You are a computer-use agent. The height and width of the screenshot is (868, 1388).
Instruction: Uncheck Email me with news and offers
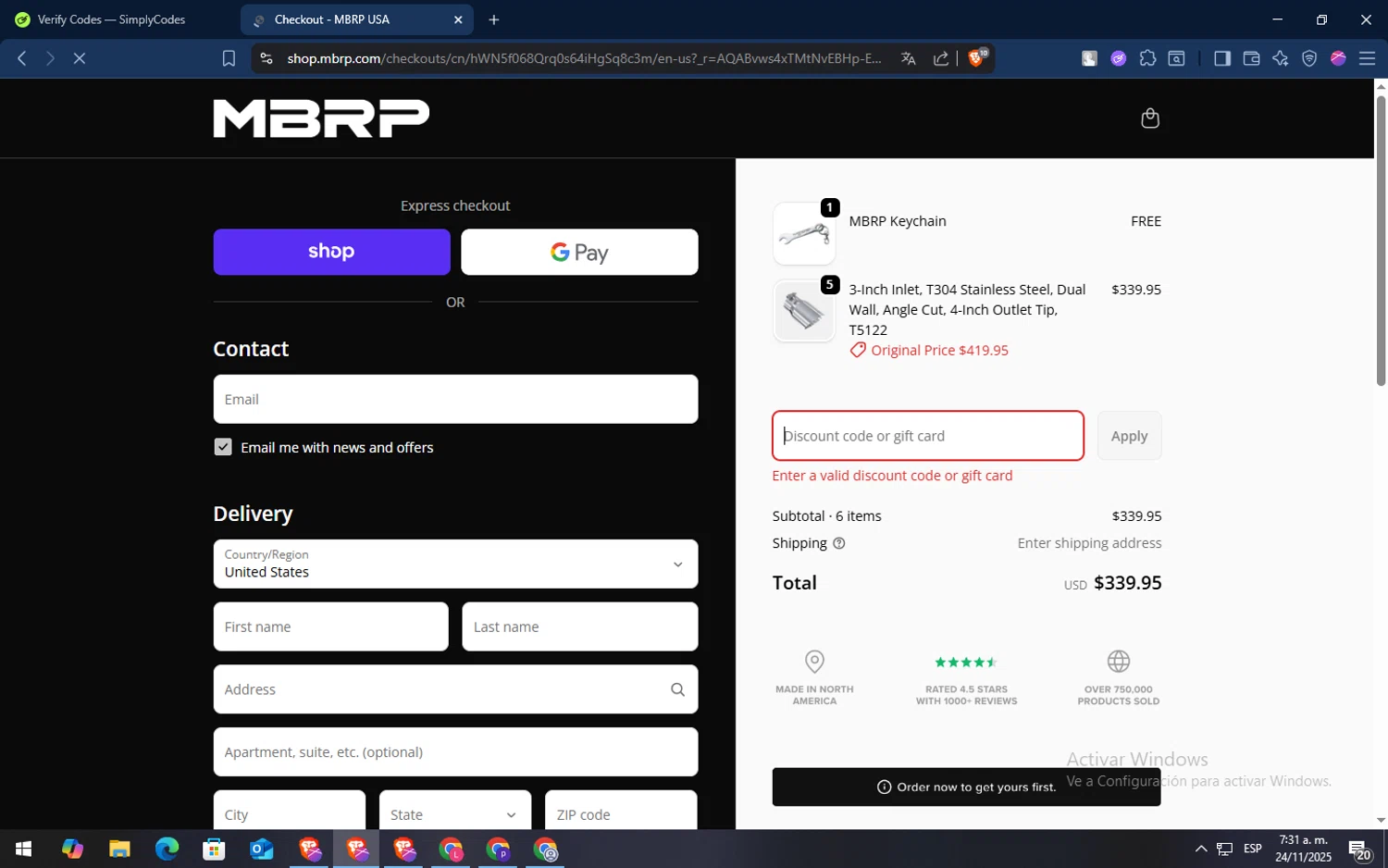pos(223,447)
